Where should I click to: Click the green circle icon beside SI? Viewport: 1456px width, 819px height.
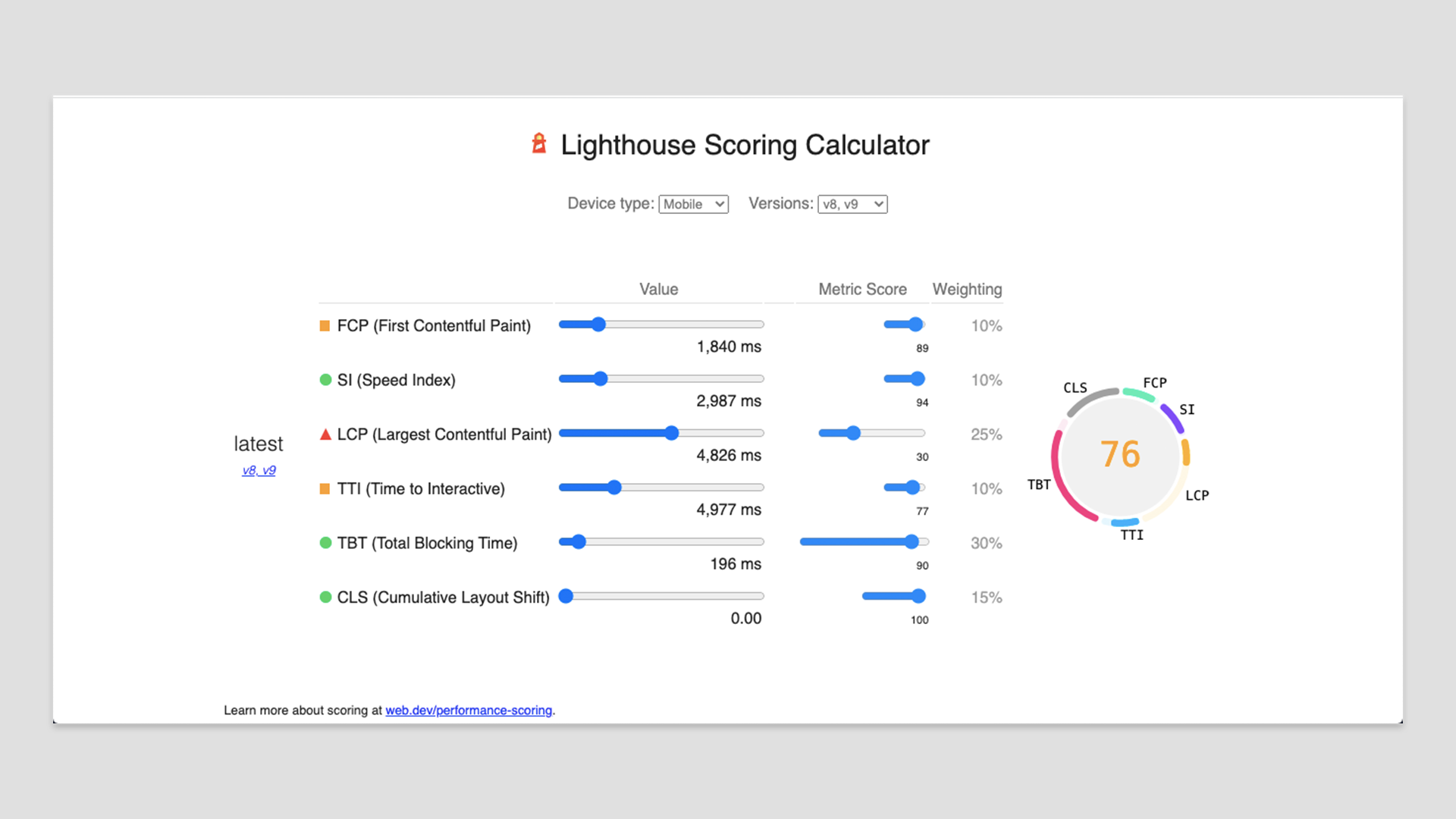coord(325,379)
